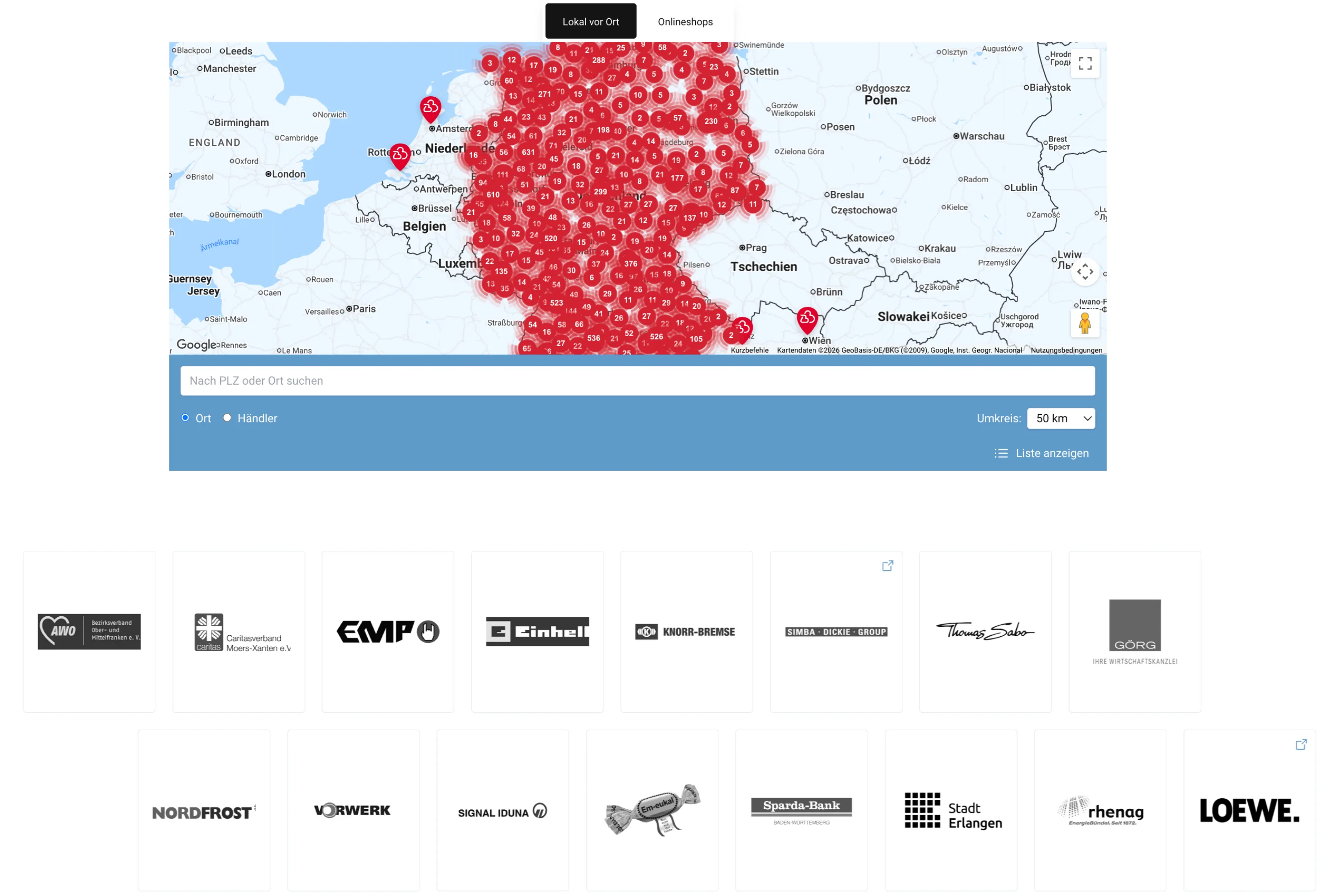
Task: Click the PLZ oder Ort search field
Action: (x=638, y=381)
